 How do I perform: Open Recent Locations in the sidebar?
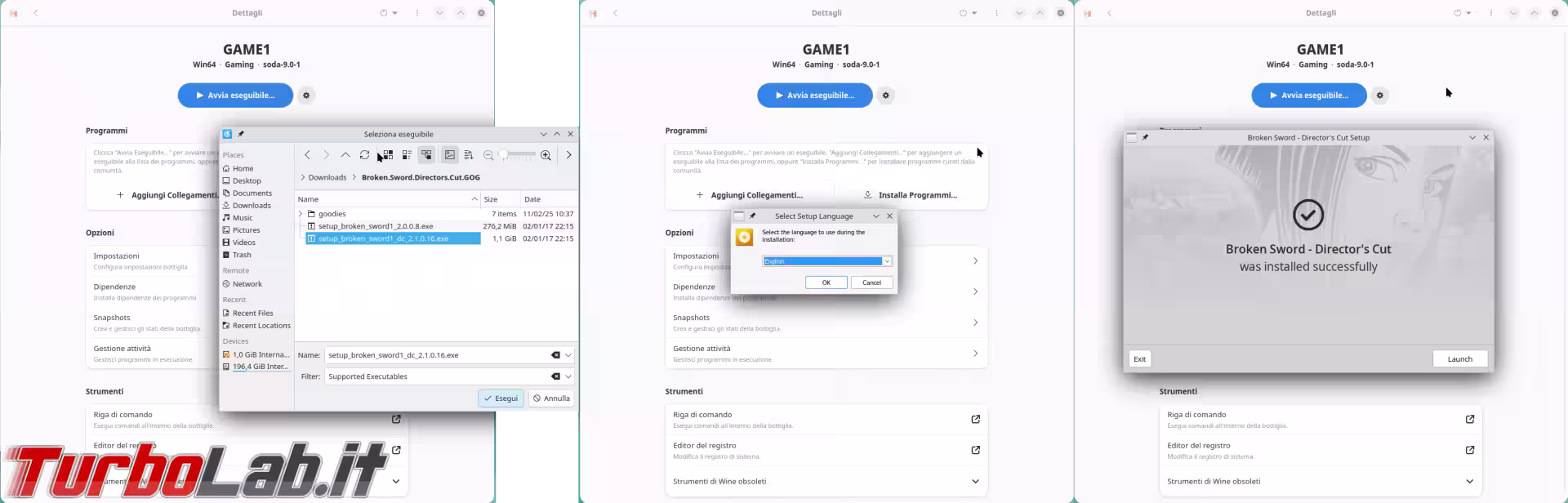tap(256, 325)
